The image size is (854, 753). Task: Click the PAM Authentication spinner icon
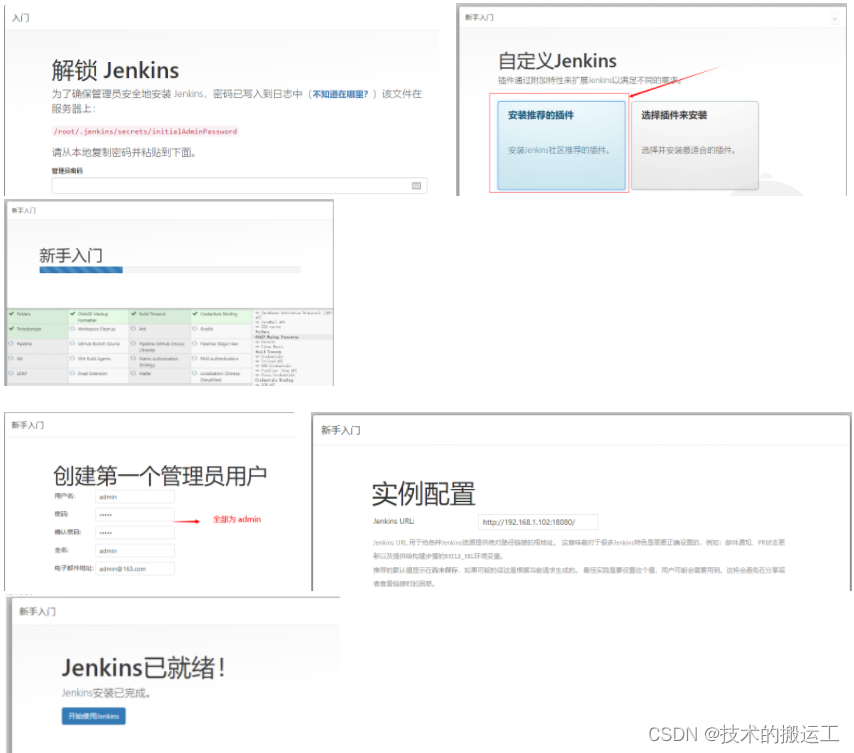click(x=194, y=358)
